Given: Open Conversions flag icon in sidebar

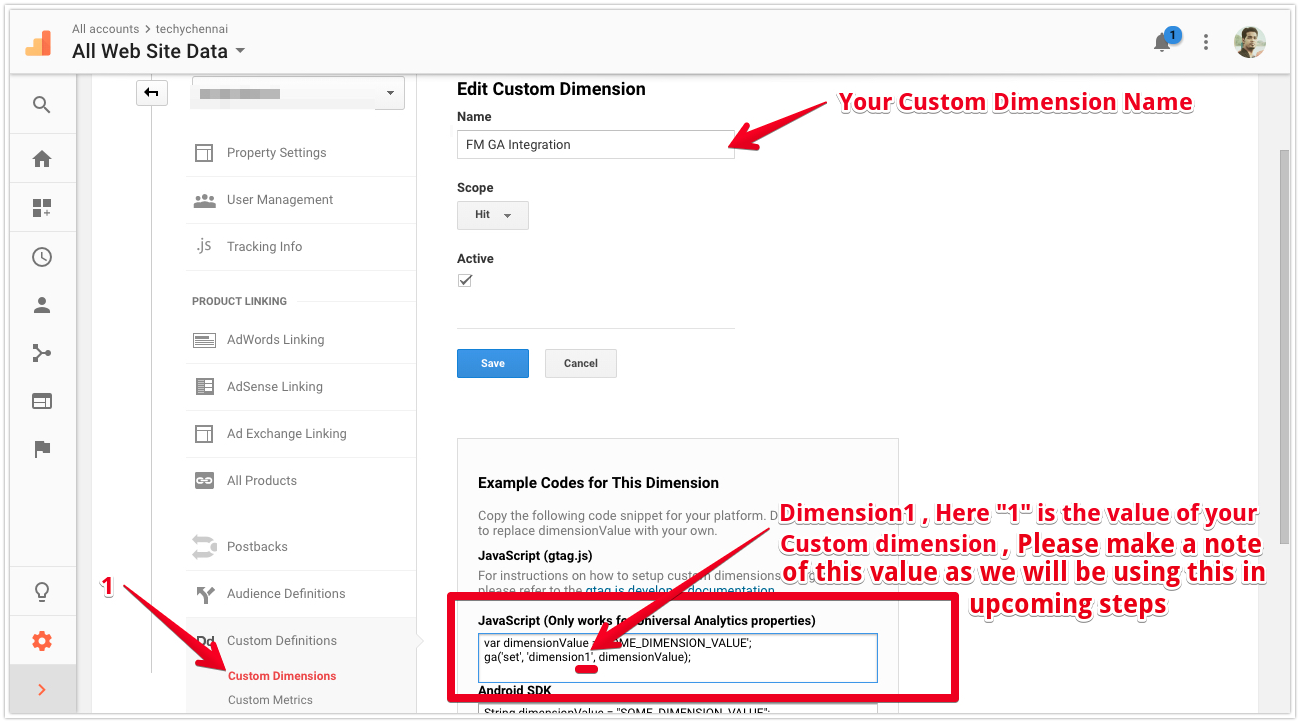Looking at the screenshot, I should click(42, 449).
